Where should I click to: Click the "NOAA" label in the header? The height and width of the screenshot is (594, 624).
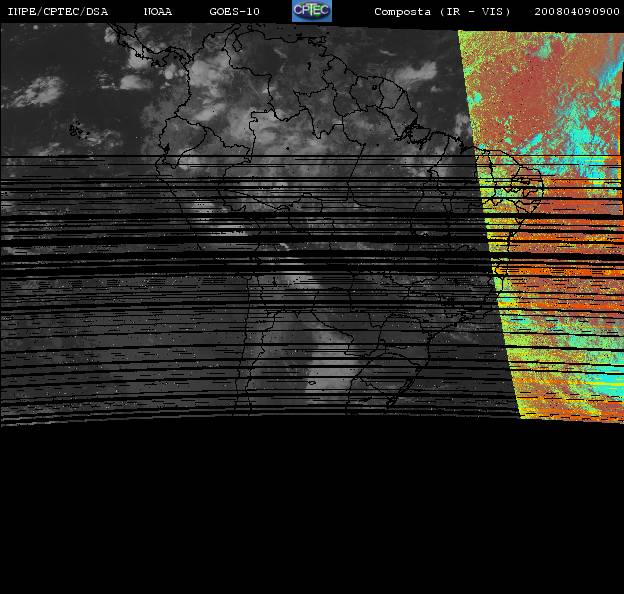(158, 12)
